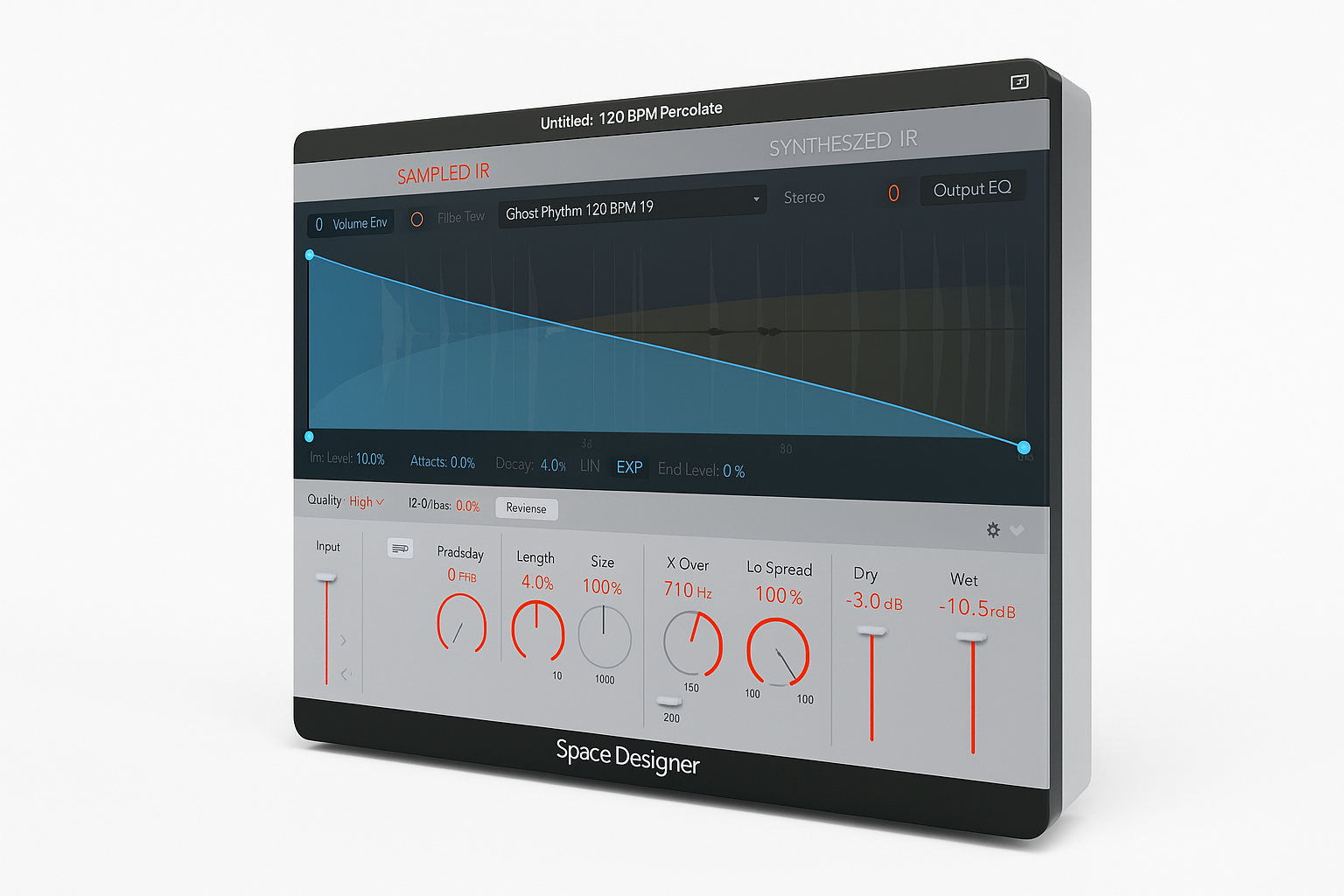The width and height of the screenshot is (1344, 896).
Task: Click the Pradsday 0 FHB value
Action: tap(461, 575)
